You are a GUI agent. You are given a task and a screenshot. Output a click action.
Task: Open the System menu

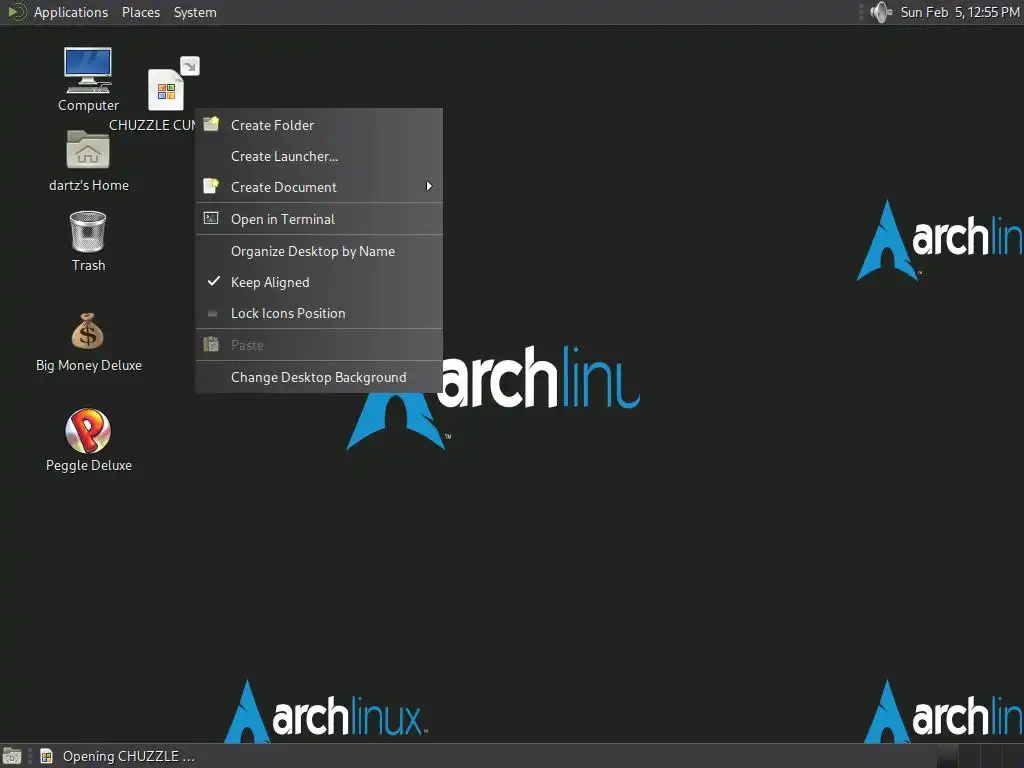click(195, 12)
